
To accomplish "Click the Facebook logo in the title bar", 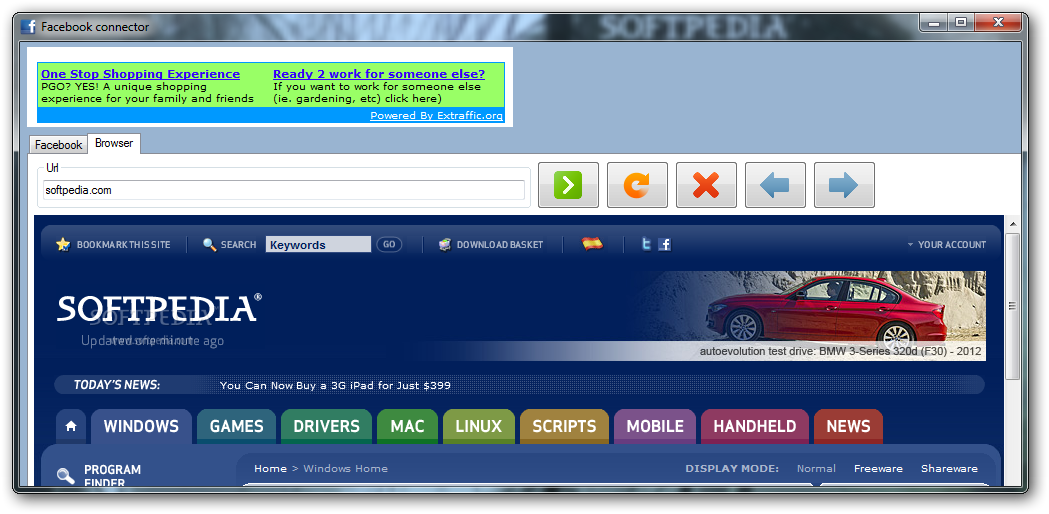I will pos(28,27).
